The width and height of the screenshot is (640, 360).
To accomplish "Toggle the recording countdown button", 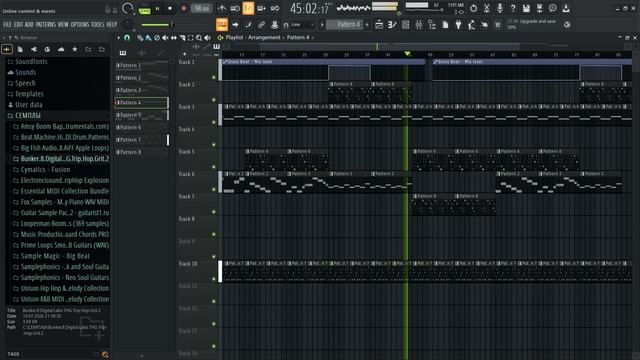I will (x=248, y=8).
